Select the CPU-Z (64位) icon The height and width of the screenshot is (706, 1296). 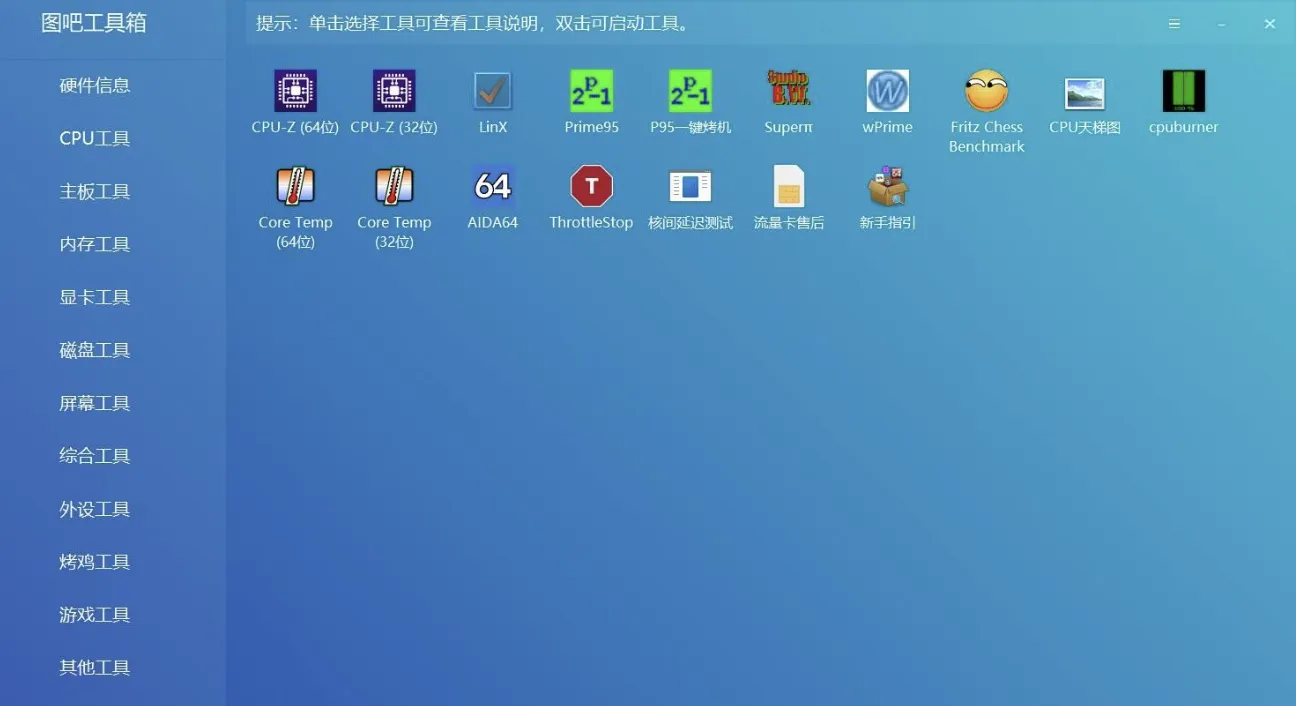pos(295,91)
